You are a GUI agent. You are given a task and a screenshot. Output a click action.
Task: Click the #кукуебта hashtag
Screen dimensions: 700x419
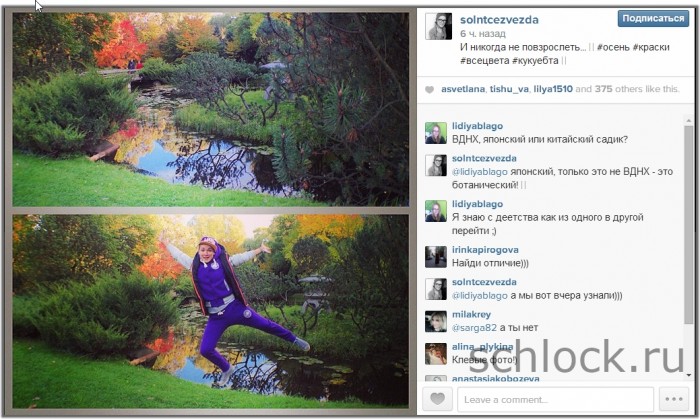tap(535, 60)
